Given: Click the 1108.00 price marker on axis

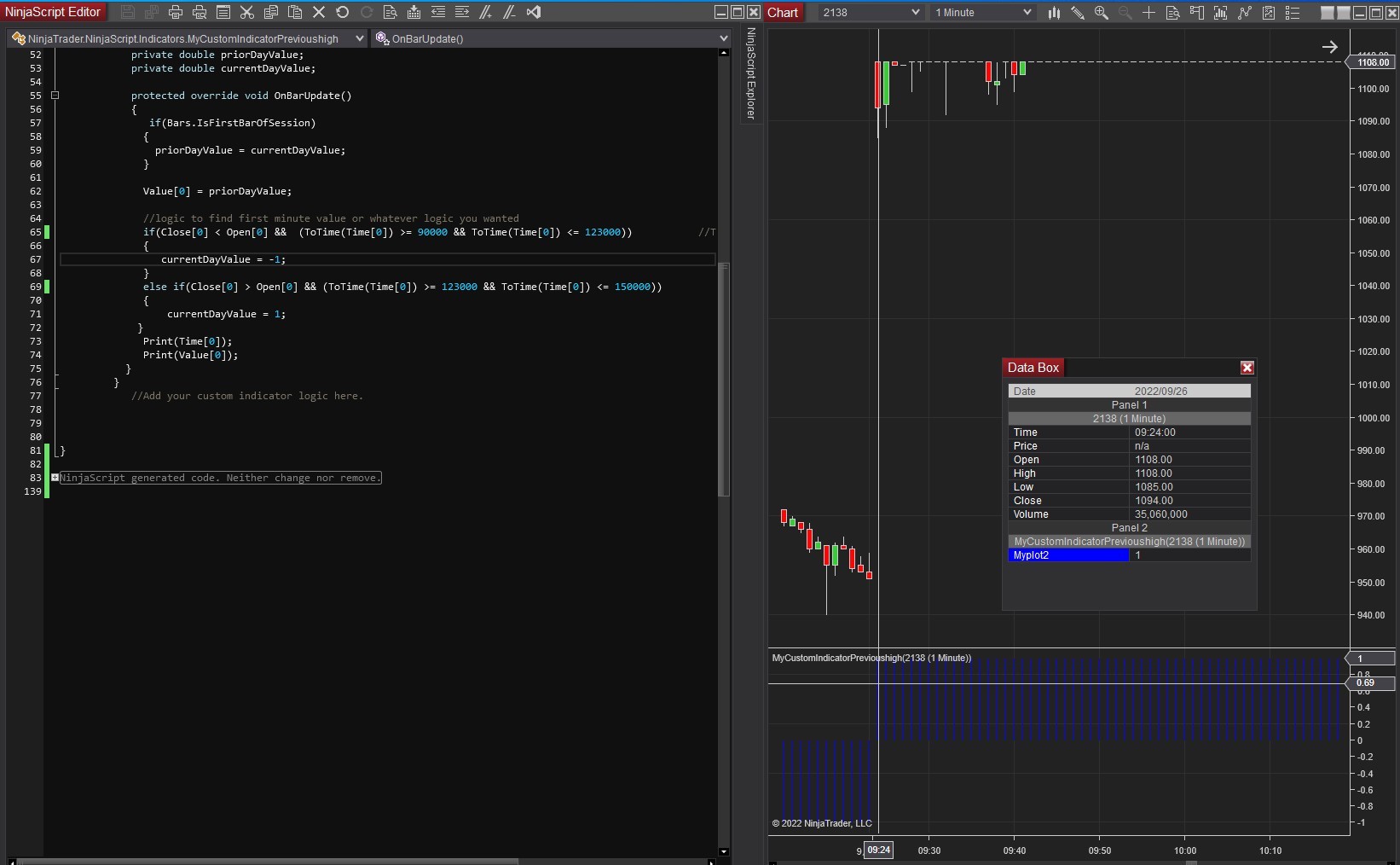Looking at the screenshot, I should point(1372,62).
